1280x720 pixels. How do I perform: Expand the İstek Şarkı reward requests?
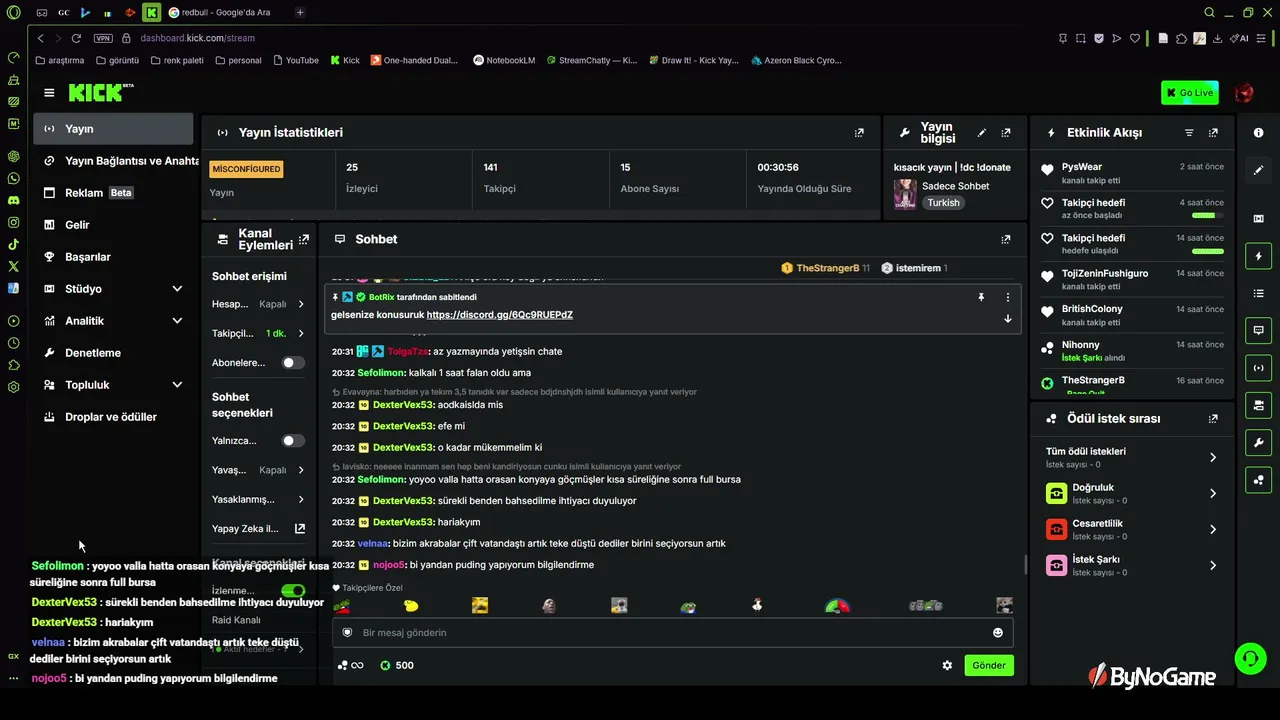click(x=1213, y=565)
